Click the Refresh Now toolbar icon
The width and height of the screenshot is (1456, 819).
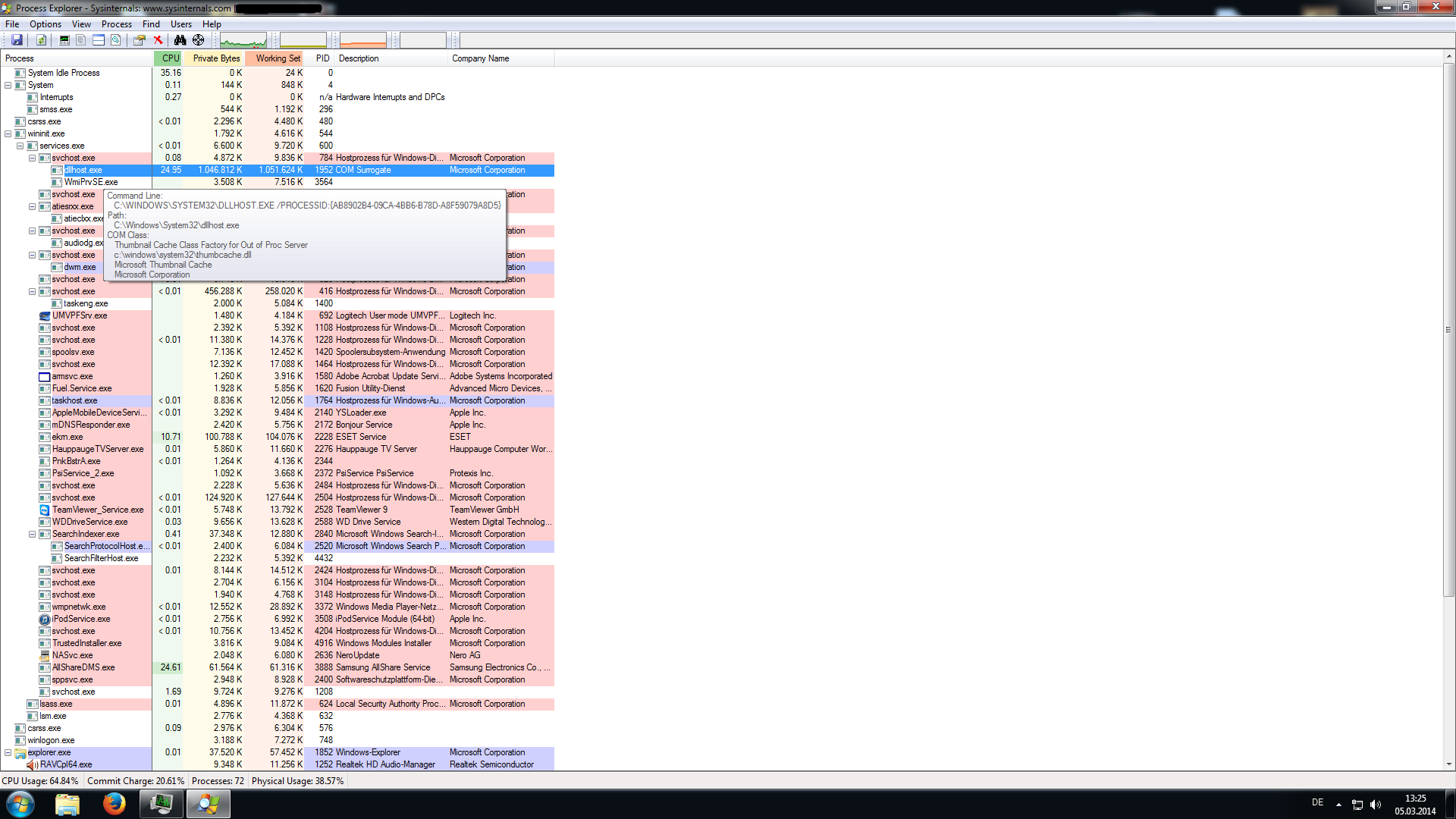pyautogui.click(x=42, y=40)
